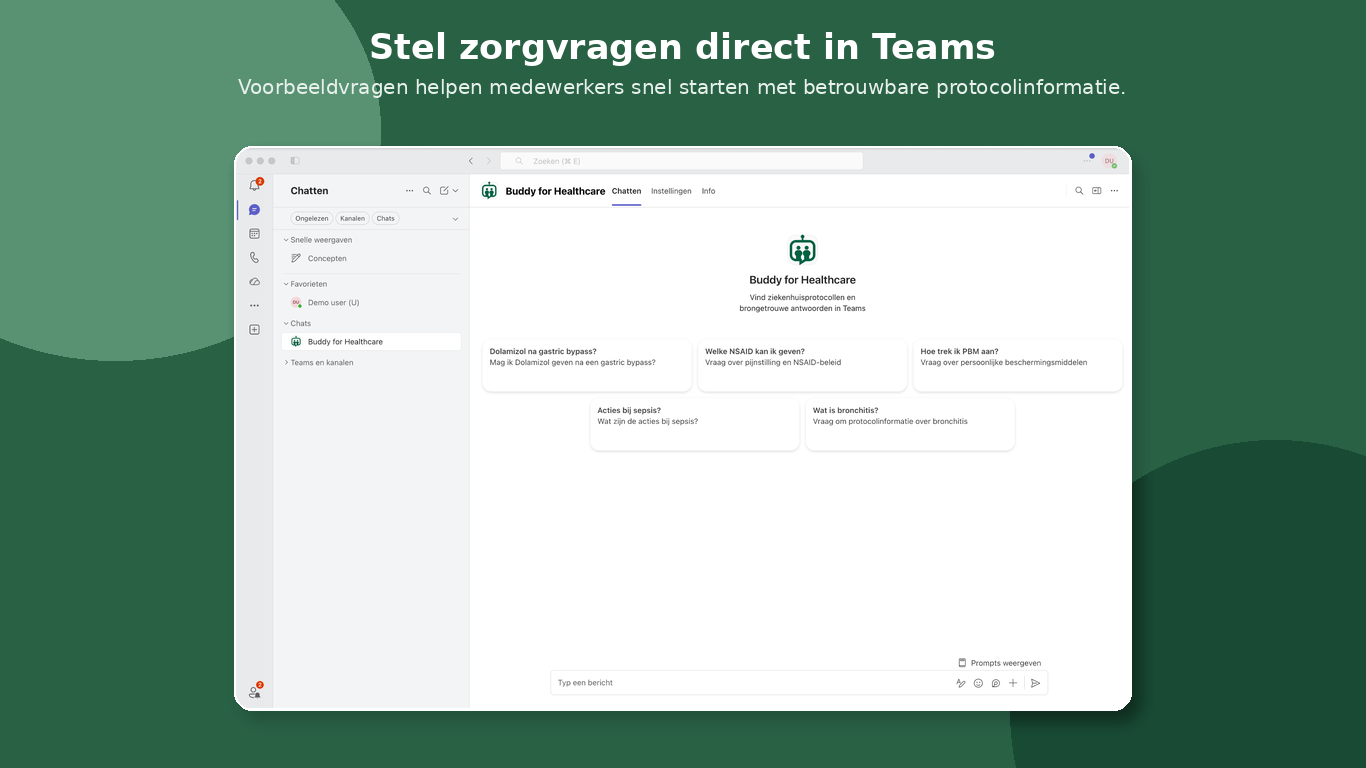This screenshot has width=1366, height=768.
Task: Open the Chatten panel more options
Action: (x=409, y=191)
